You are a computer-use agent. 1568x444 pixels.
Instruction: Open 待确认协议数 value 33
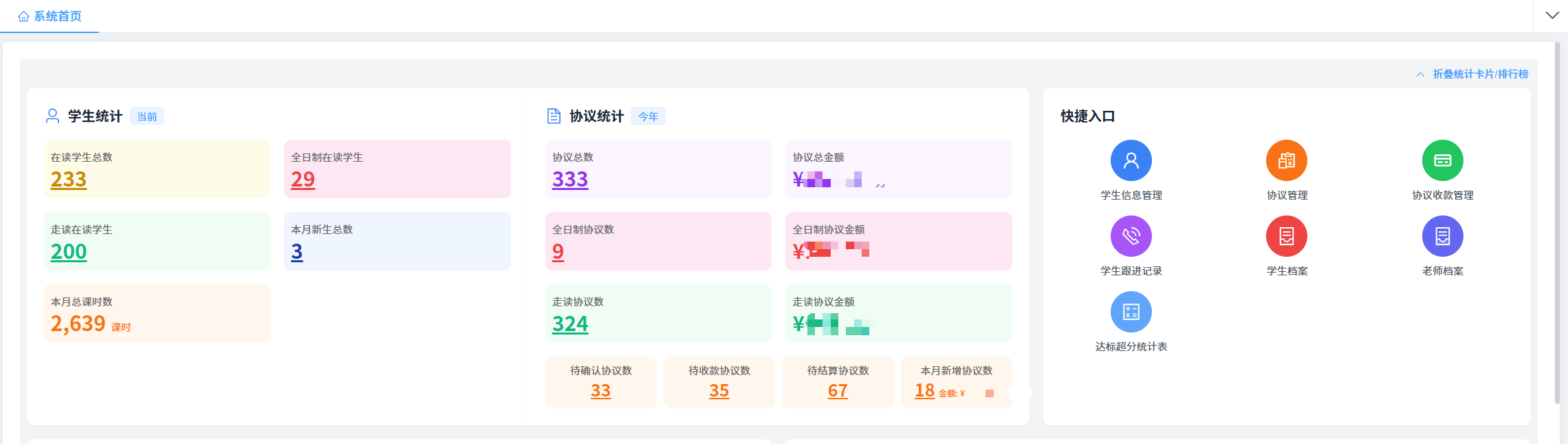click(x=600, y=391)
